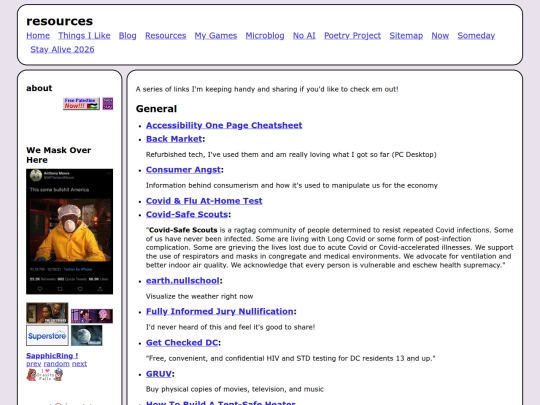Click the Superstore badge
Screen dimensions: 540x405
pos(47,335)
